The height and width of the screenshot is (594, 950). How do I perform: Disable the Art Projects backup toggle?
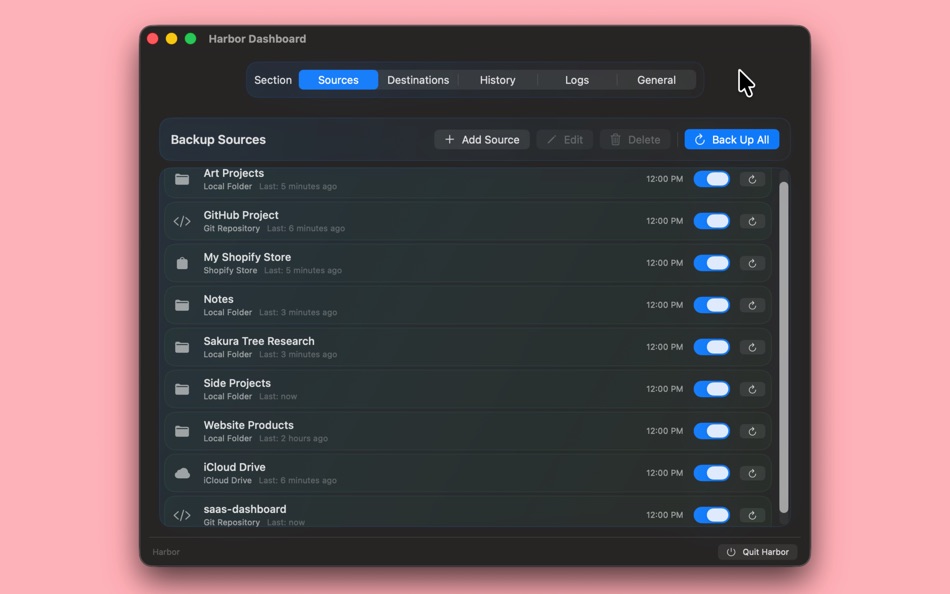[712, 179]
